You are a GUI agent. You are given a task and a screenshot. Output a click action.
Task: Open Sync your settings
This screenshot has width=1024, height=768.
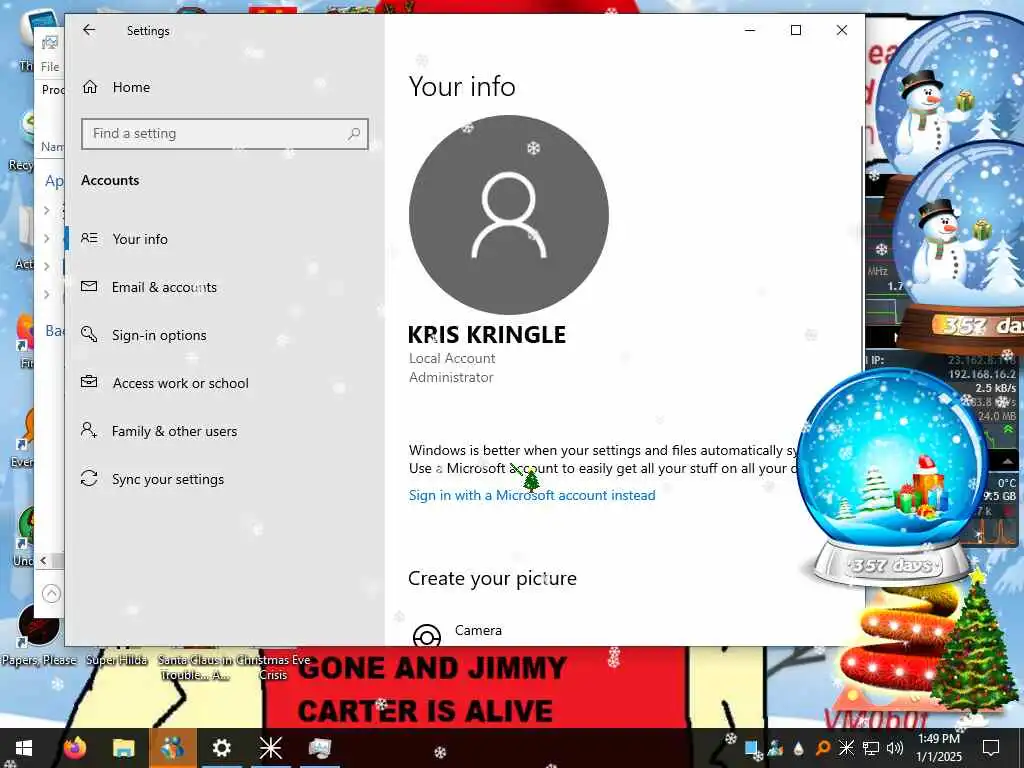point(168,479)
